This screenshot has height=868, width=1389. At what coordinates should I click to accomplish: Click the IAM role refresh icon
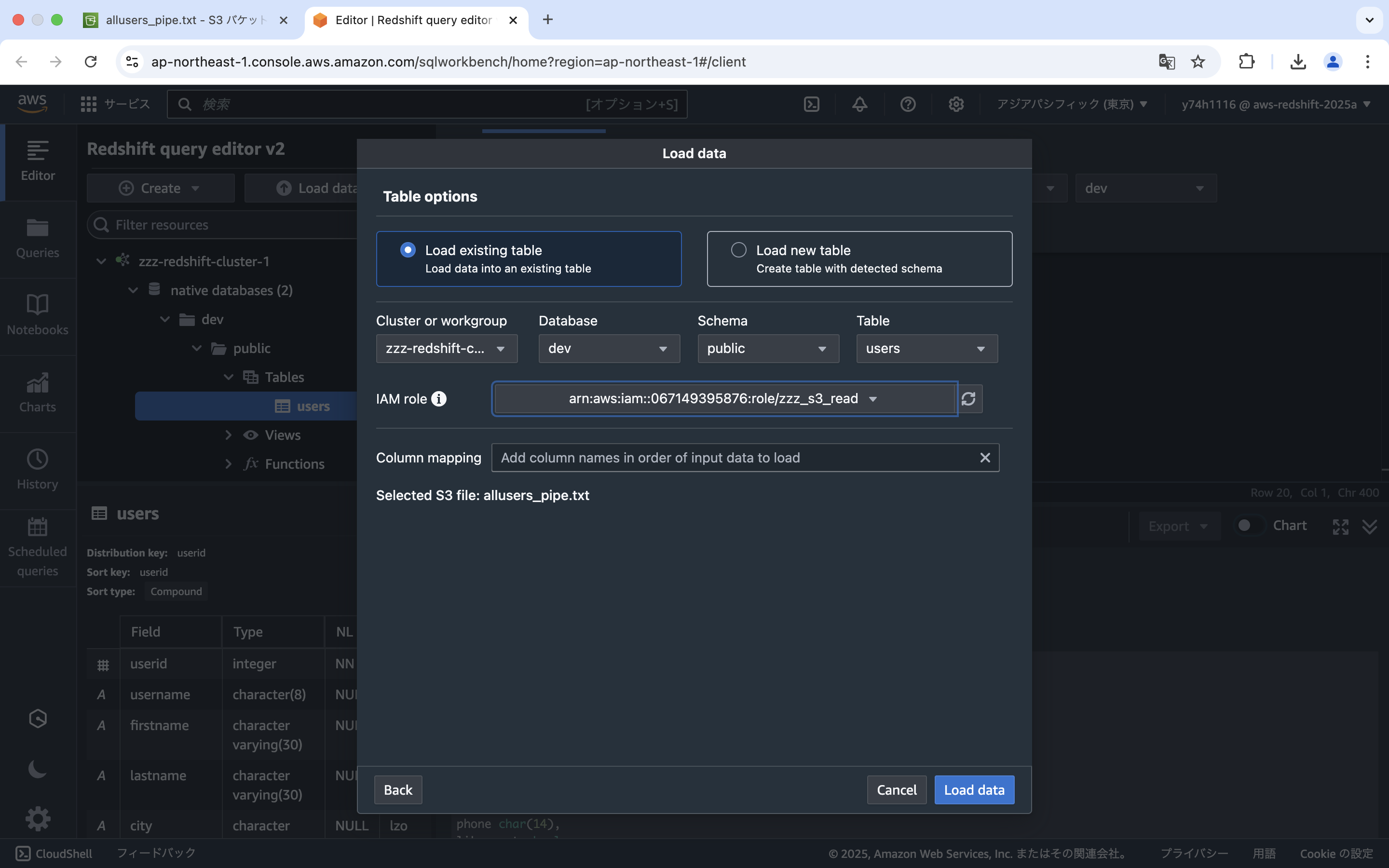(968, 399)
